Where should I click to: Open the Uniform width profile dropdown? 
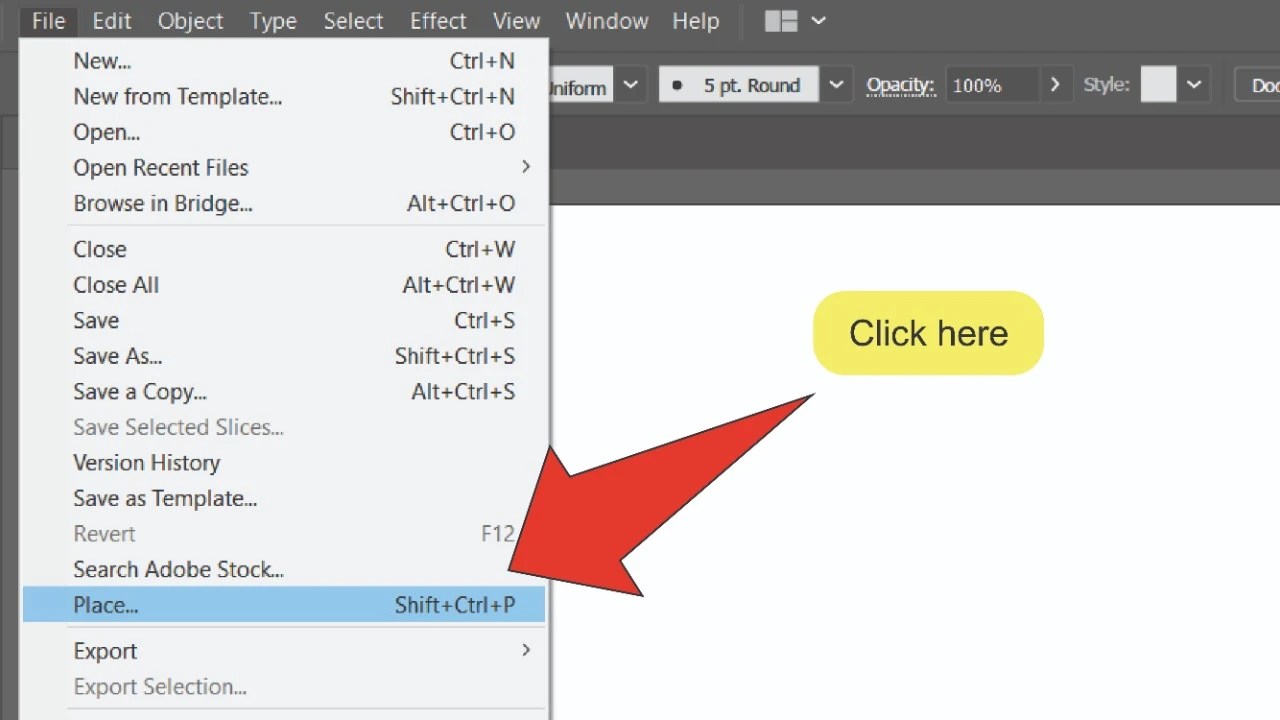[x=630, y=85]
